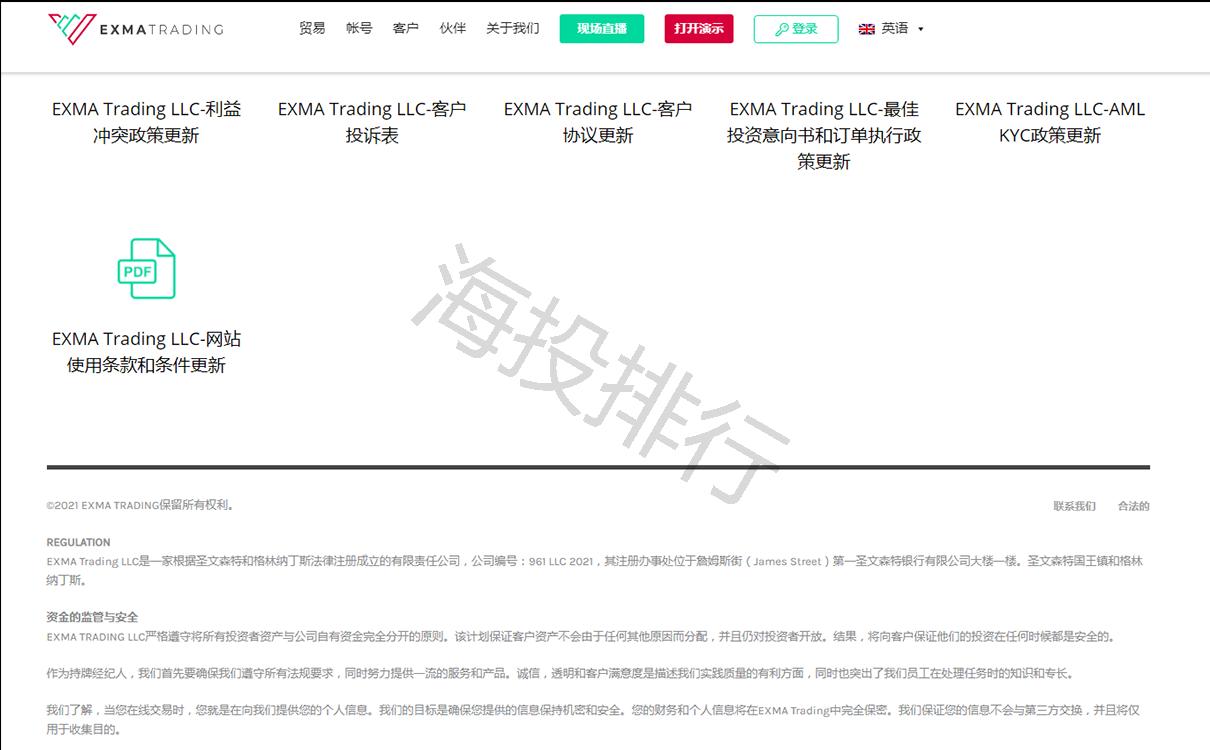1210x750 pixels.
Task: Open EXMA Trading LLC-网站使用条款和条件更新 link
Action: 147,352
